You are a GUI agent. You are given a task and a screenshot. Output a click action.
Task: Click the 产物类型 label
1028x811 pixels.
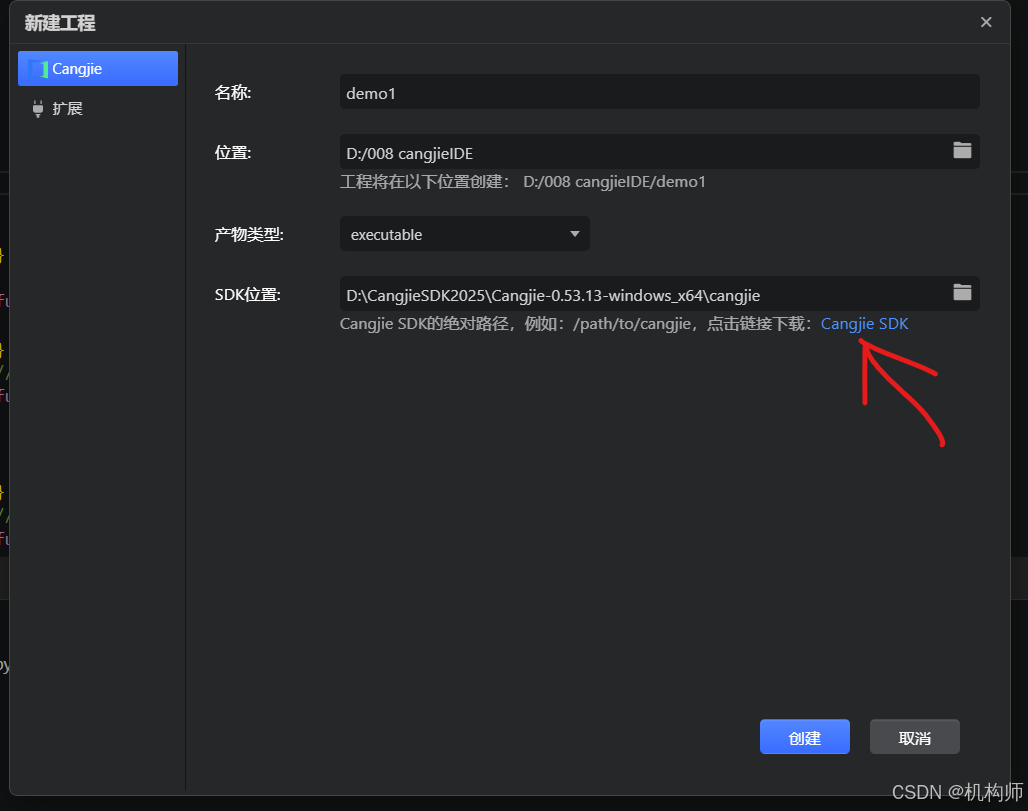pos(249,234)
